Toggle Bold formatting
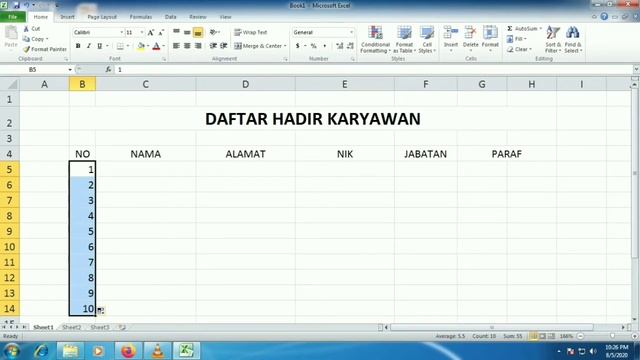This screenshot has height=360, width=640. click(78, 46)
